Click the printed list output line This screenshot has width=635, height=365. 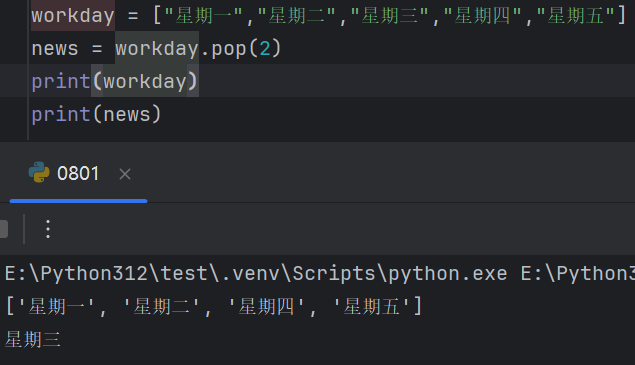[x=214, y=306]
